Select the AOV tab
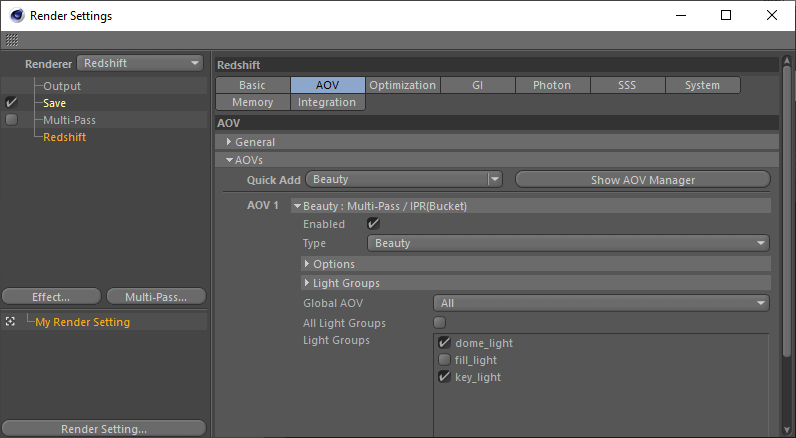 pyautogui.click(x=327, y=85)
